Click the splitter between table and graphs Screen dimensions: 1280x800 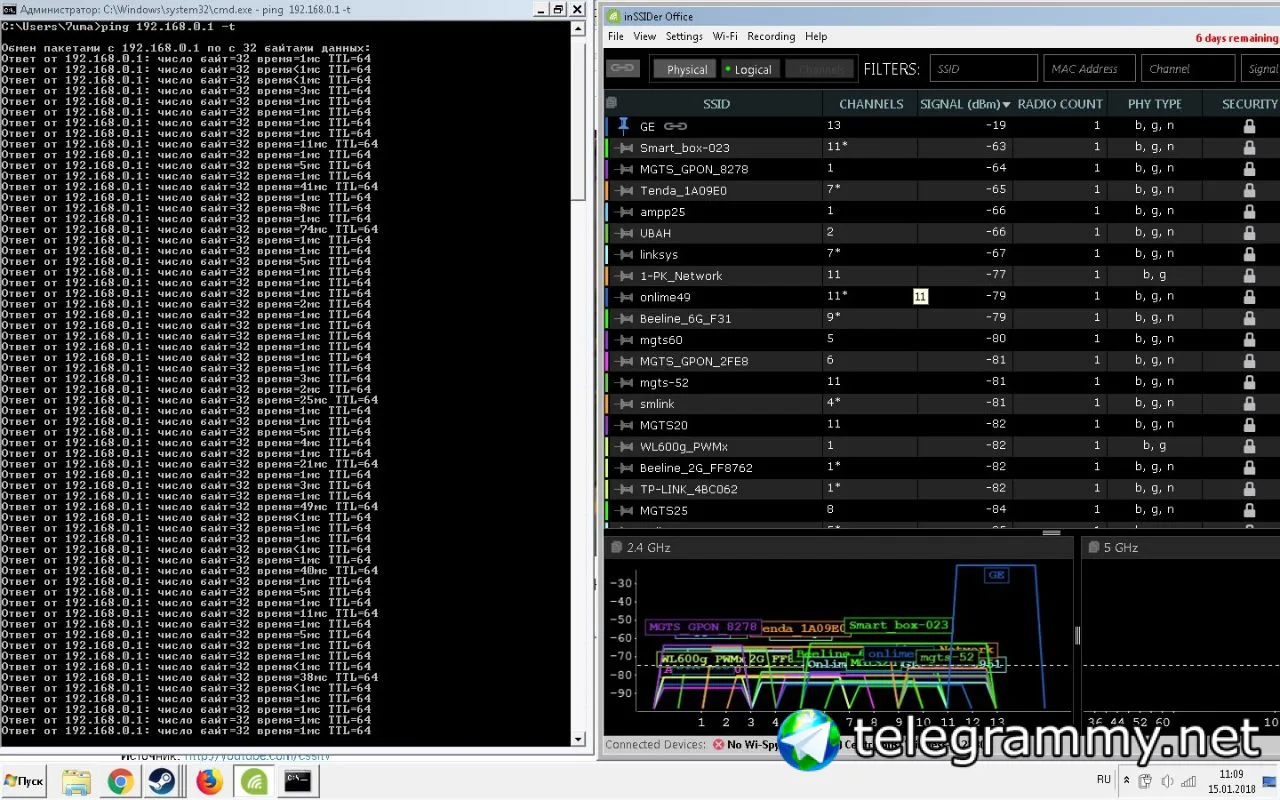pyautogui.click(x=1051, y=533)
